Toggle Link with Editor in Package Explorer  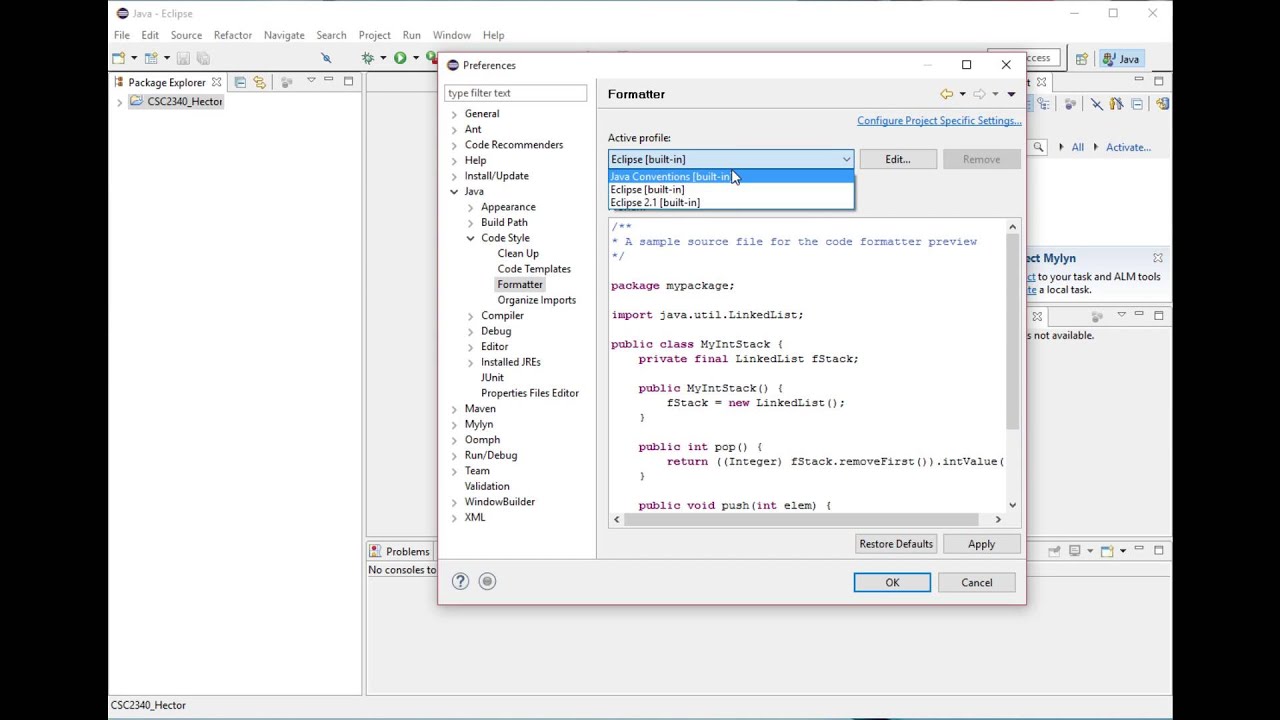click(260, 82)
